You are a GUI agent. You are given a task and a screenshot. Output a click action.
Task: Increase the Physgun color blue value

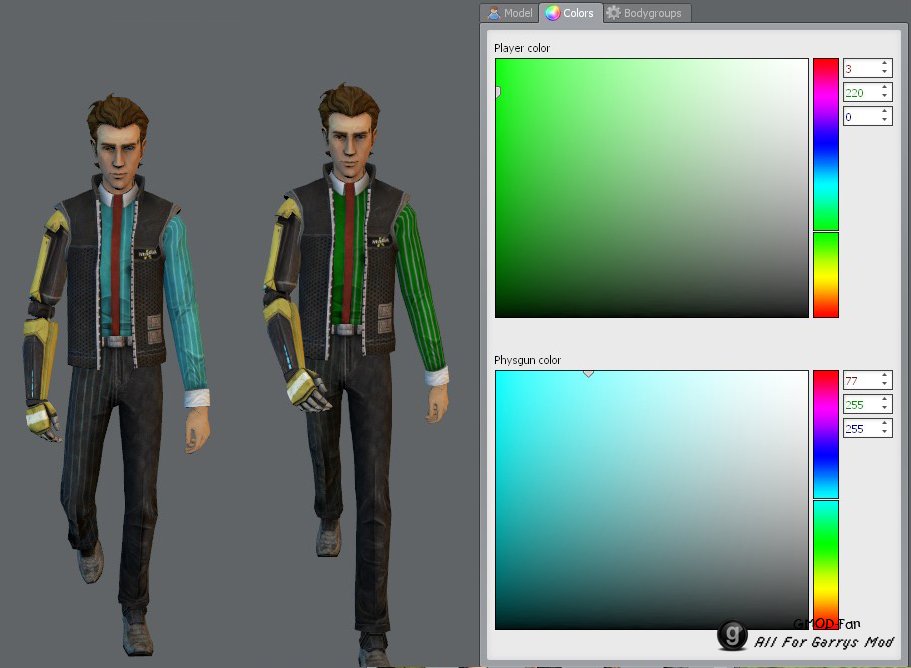pos(884,423)
